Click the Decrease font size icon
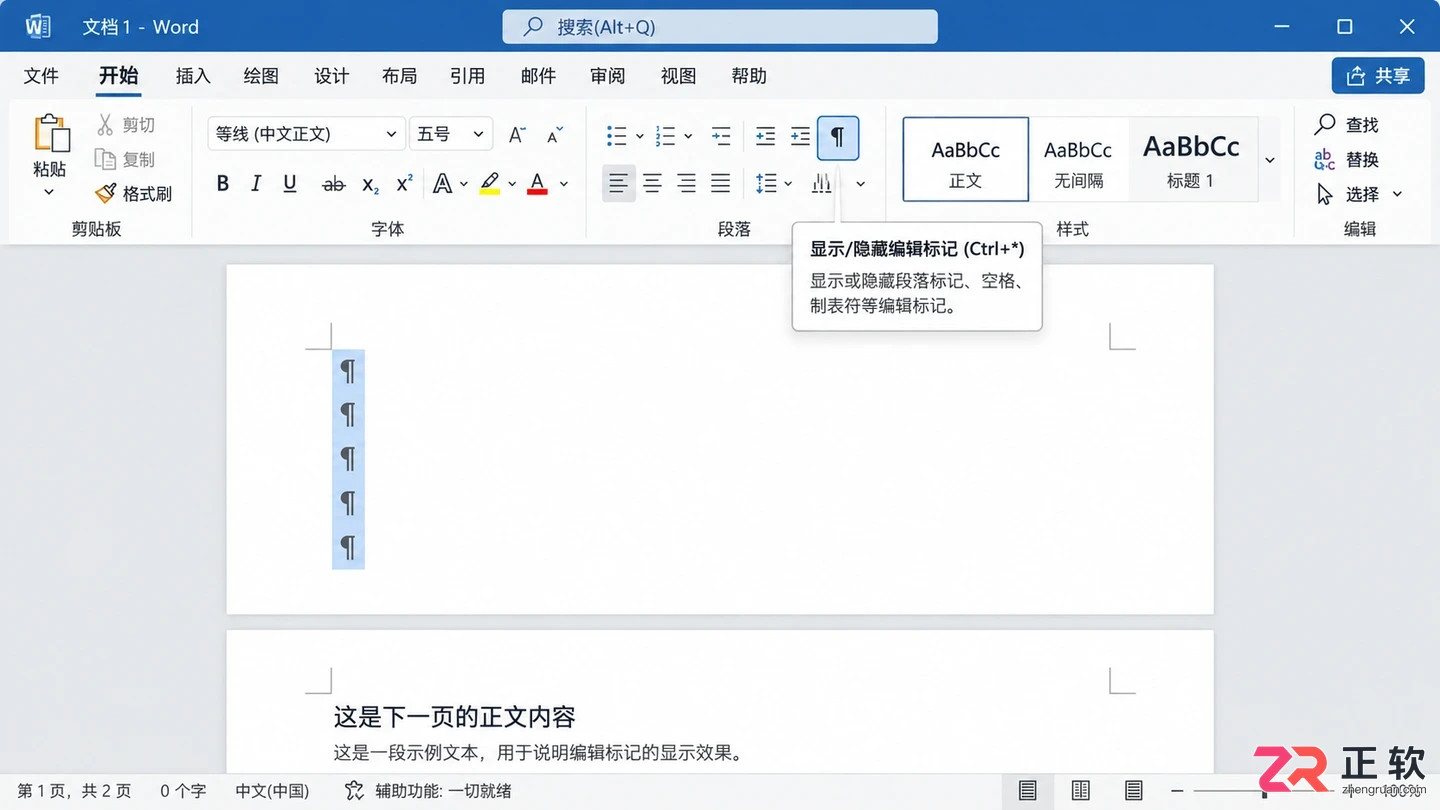 (555, 134)
